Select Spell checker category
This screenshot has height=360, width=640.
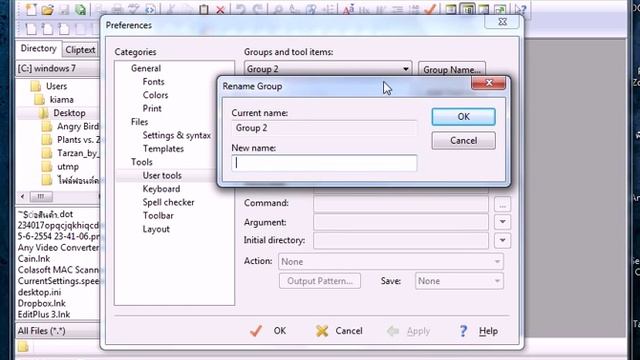click(168, 202)
